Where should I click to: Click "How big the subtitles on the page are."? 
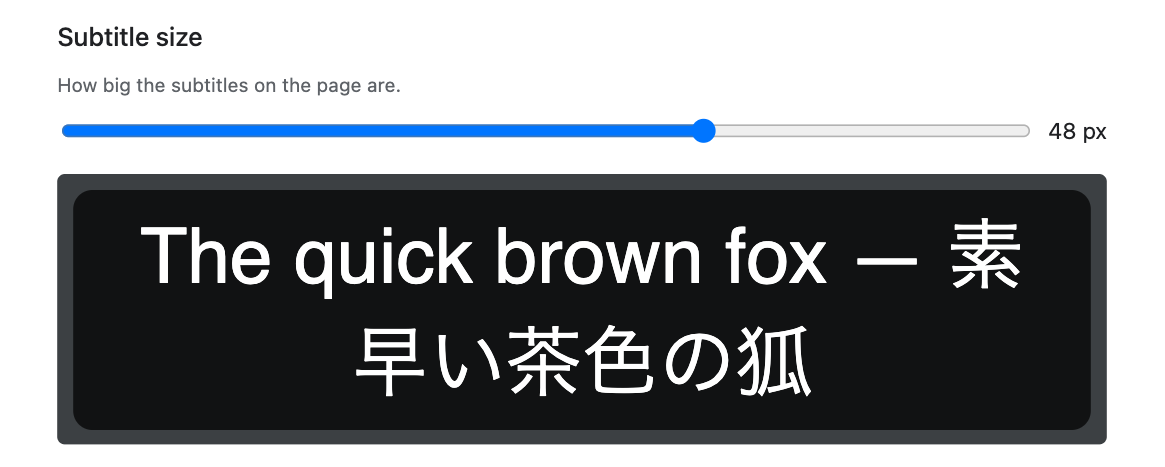[229, 85]
